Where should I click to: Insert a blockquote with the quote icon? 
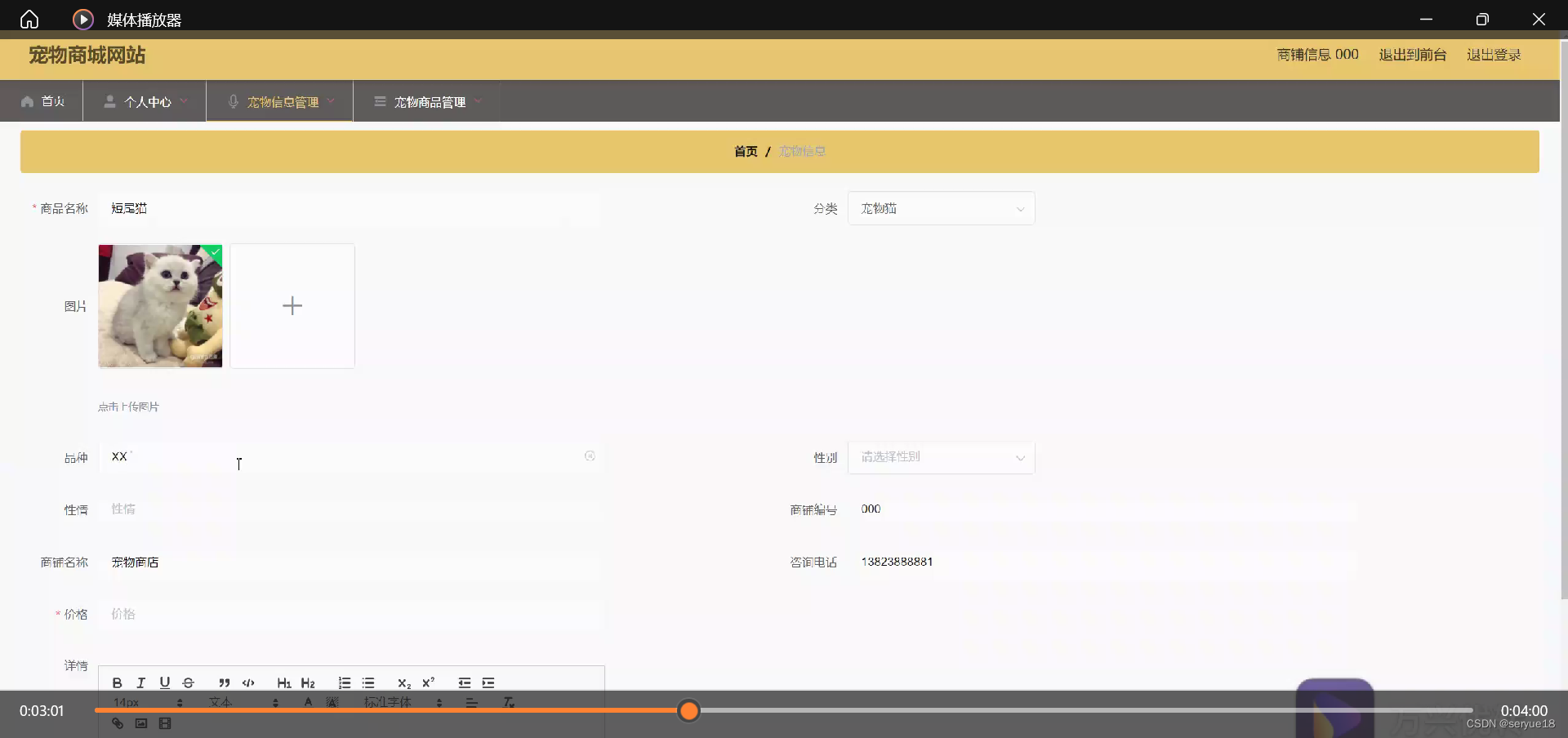[x=224, y=682]
